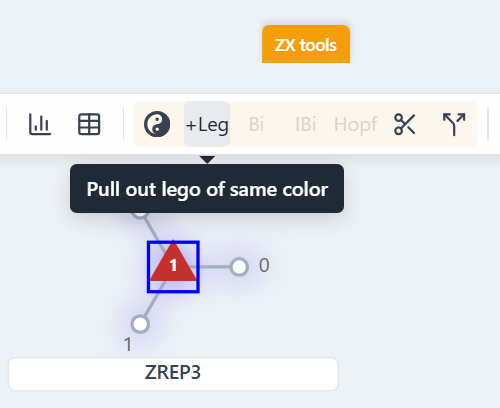The height and width of the screenshot is (408, 500).
Task: Click the ZREP3 name field
Action: (173, 374)
